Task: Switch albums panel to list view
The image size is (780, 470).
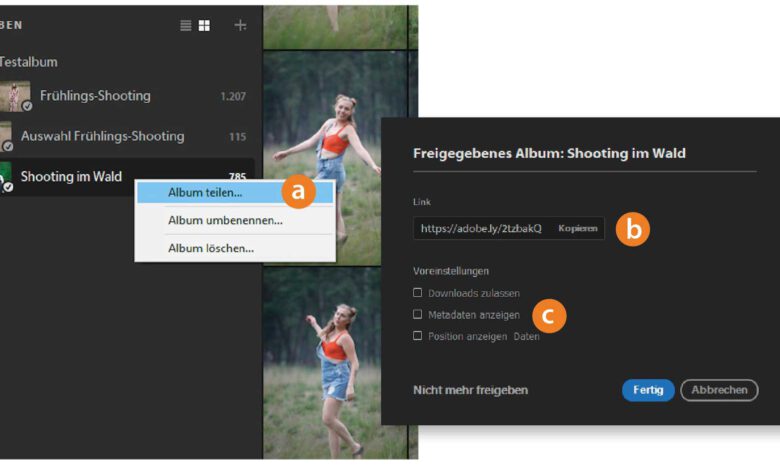Action: coord(186,25)
